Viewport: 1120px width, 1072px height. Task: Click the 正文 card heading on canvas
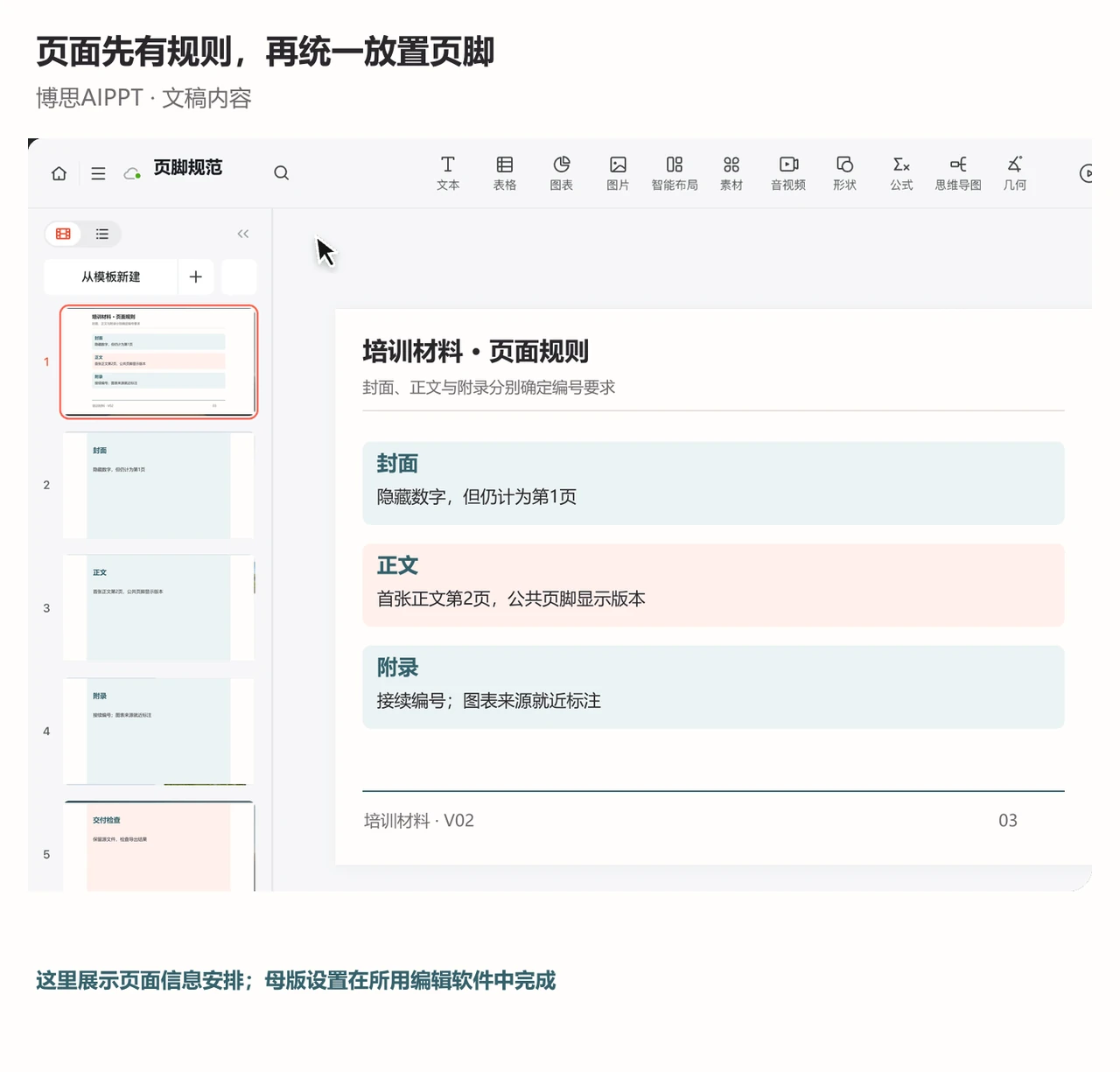pos(397,565)
